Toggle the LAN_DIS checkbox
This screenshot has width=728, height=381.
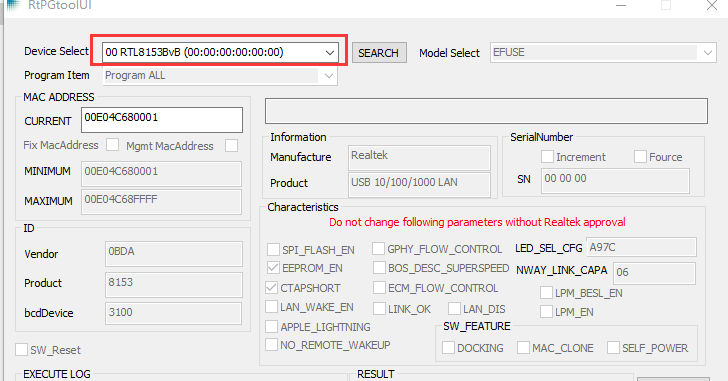coord(455,308)
